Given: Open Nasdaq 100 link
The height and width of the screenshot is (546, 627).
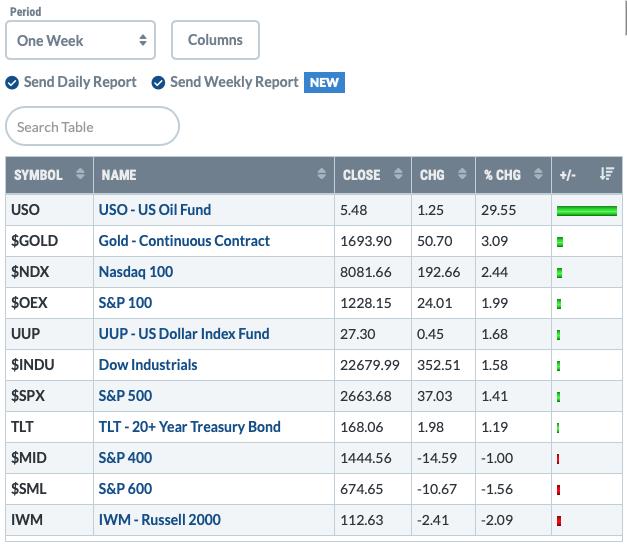Looking at the screenshot, I should click(136, 272).
